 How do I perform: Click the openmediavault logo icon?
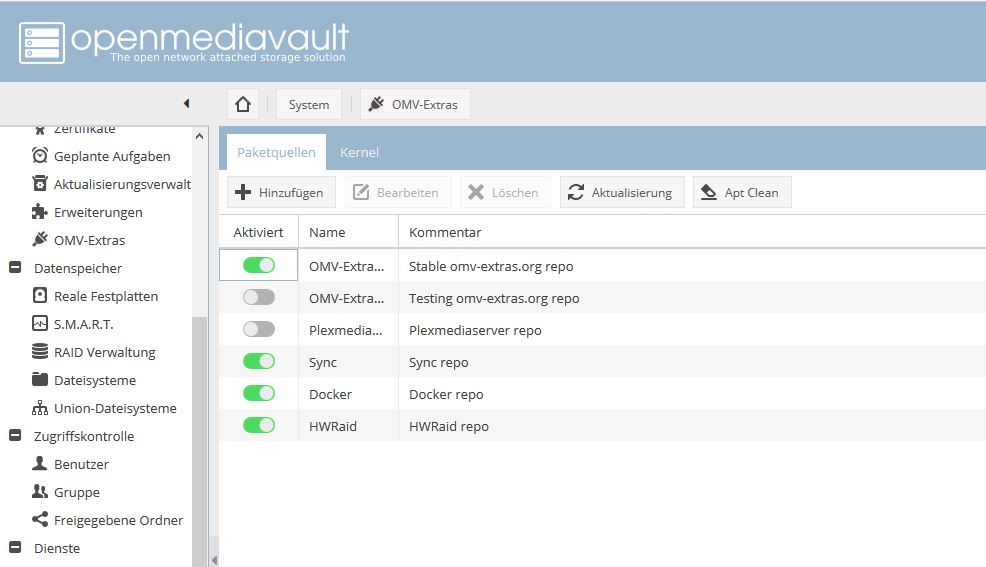(42, 43)
